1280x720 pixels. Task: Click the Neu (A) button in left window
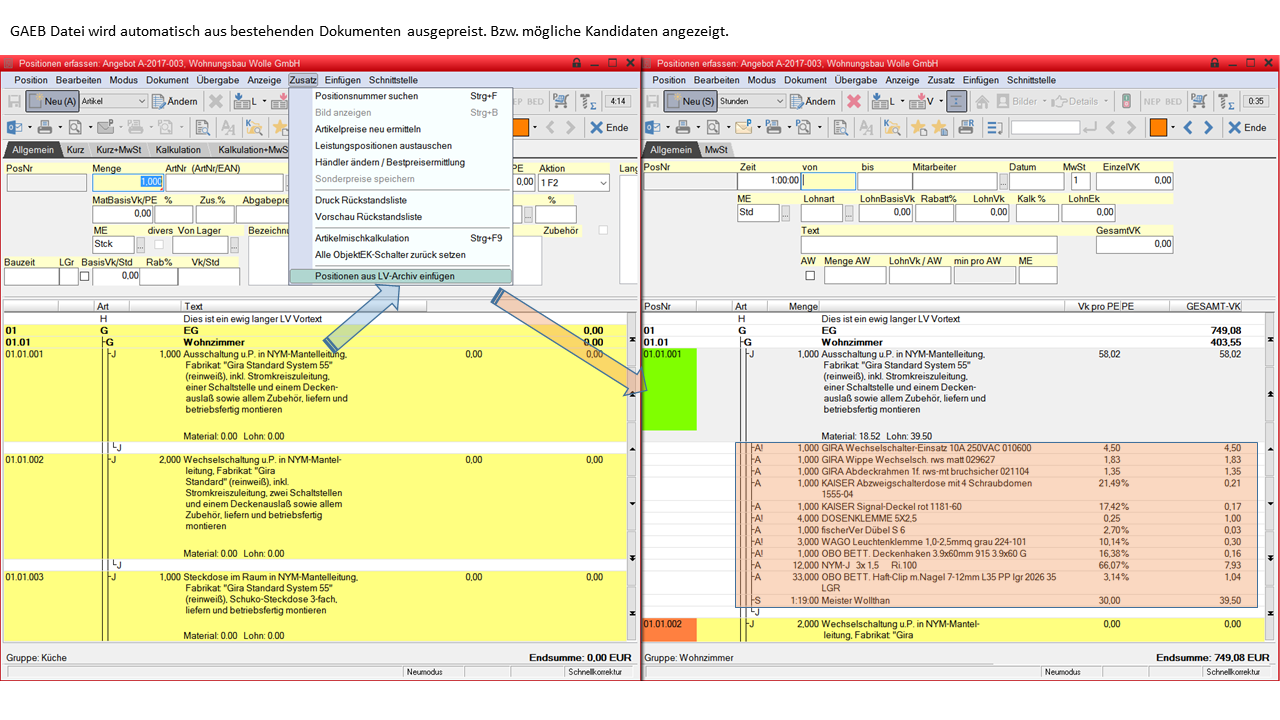click(x=52, y=101)
